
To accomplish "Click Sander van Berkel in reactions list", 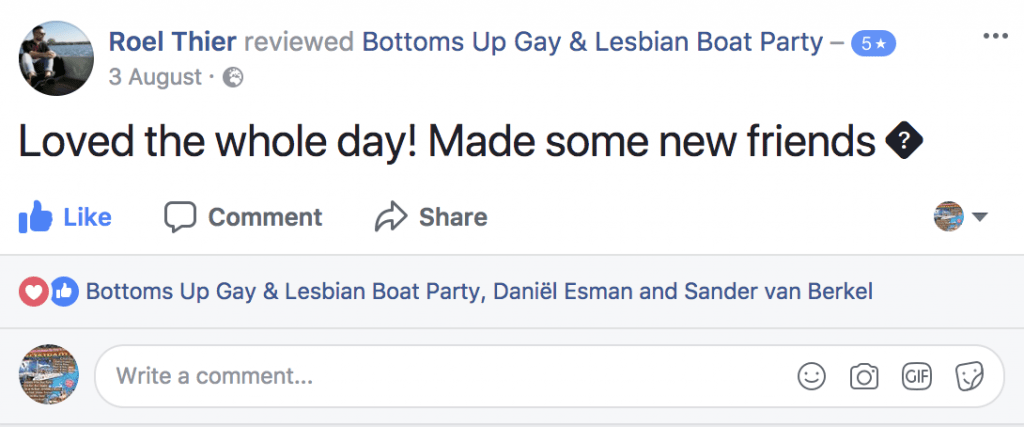I will (x=778, y=292).
